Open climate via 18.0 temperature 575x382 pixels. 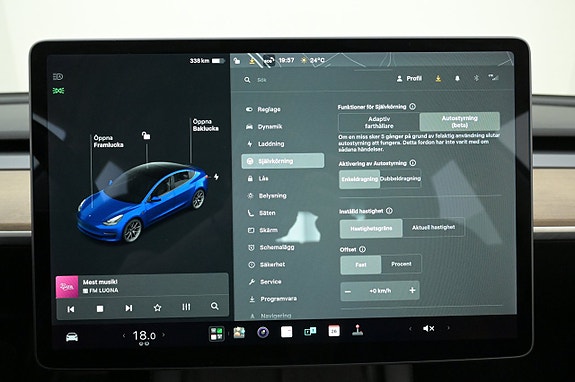144,335
